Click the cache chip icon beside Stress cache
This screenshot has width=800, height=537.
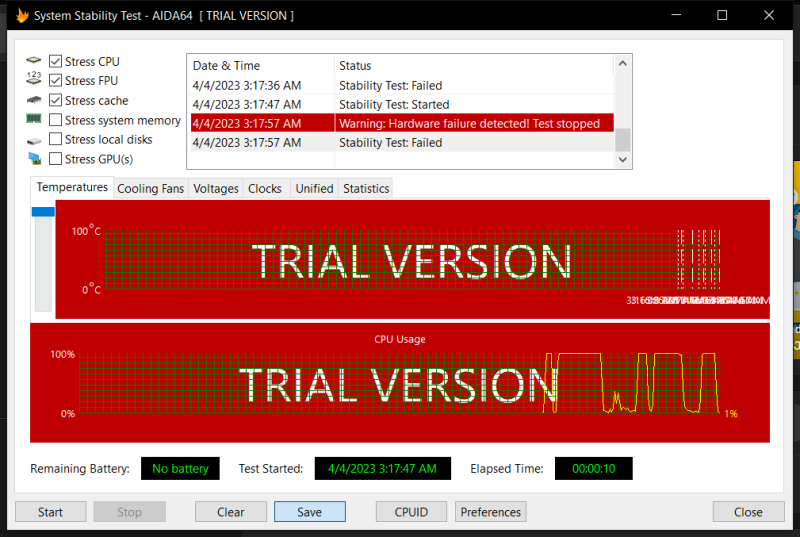34,101
